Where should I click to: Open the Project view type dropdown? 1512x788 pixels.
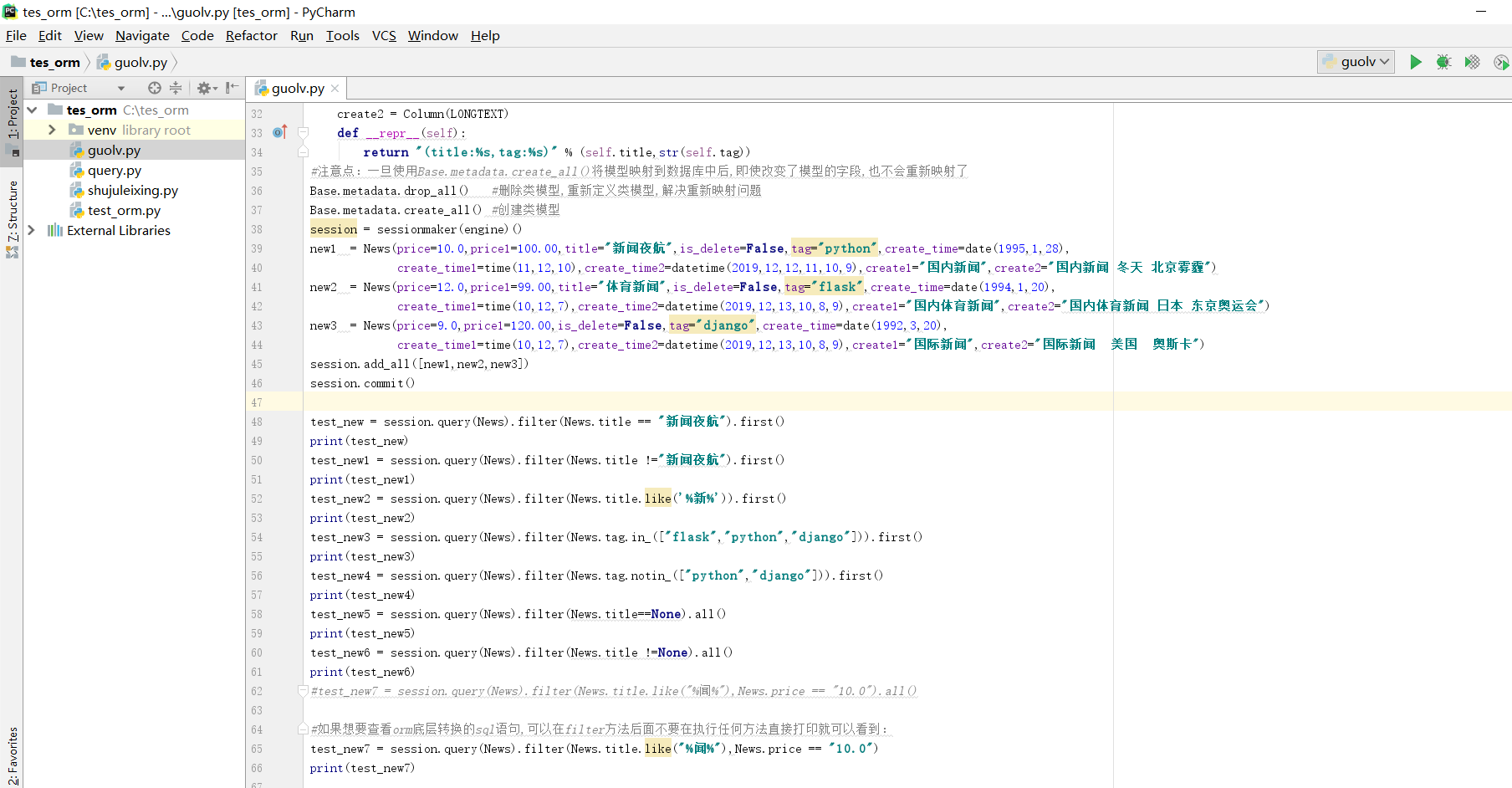click(x=121, y=88)
